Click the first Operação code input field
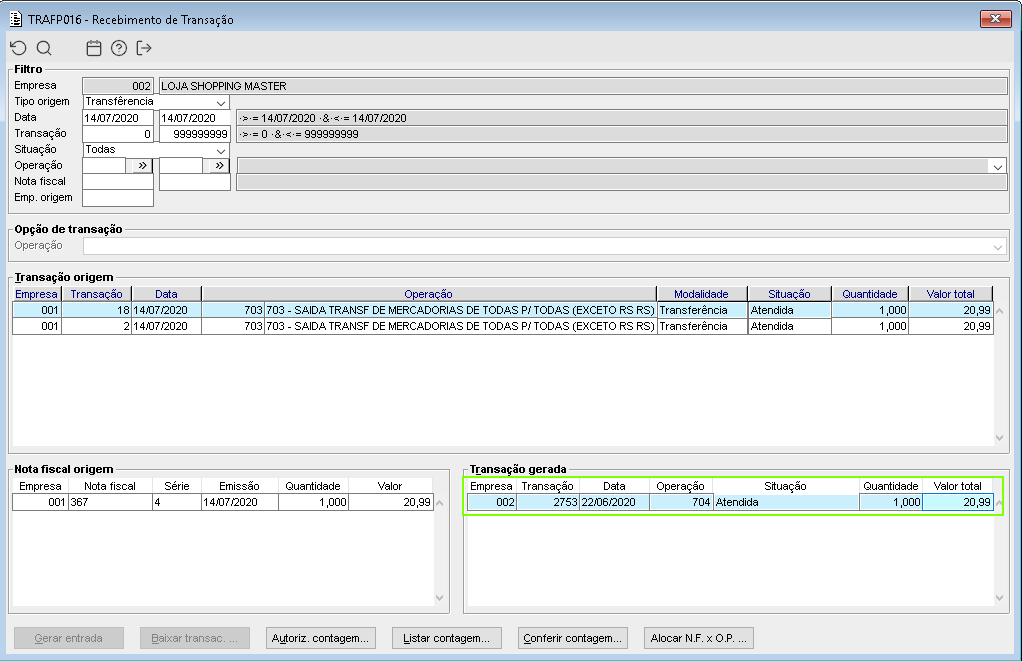 [x=104, y=166]
